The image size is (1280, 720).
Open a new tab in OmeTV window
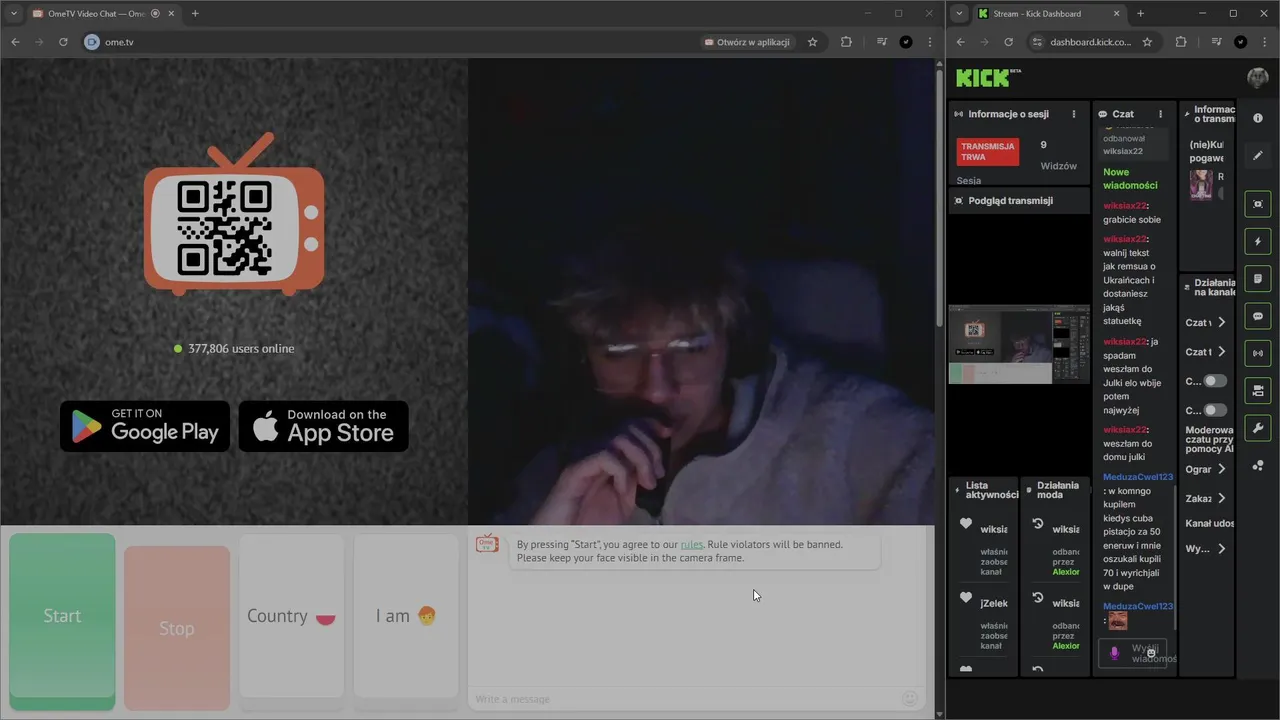pyautogui.click(x=195, y=13)
